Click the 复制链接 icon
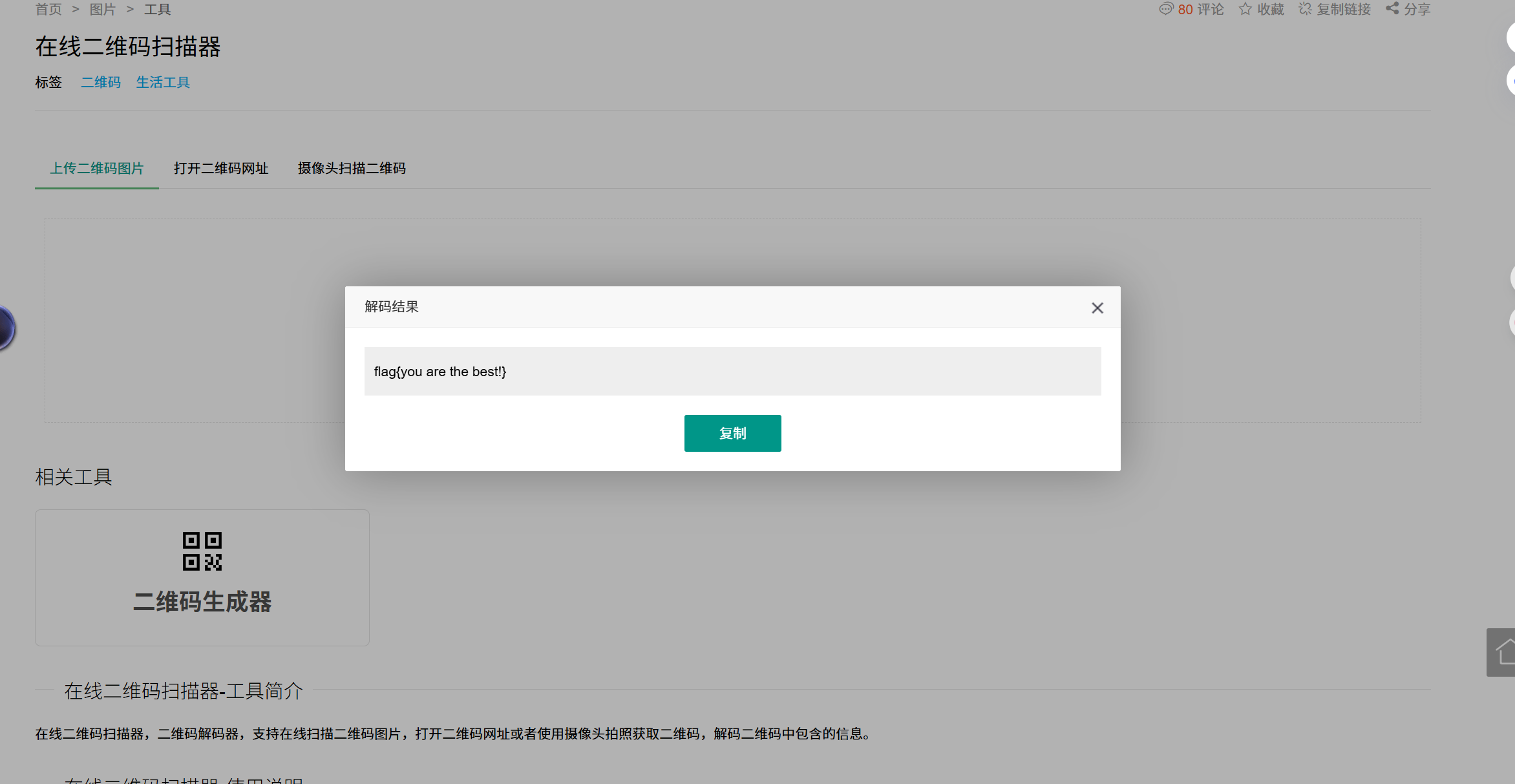 1305,9
